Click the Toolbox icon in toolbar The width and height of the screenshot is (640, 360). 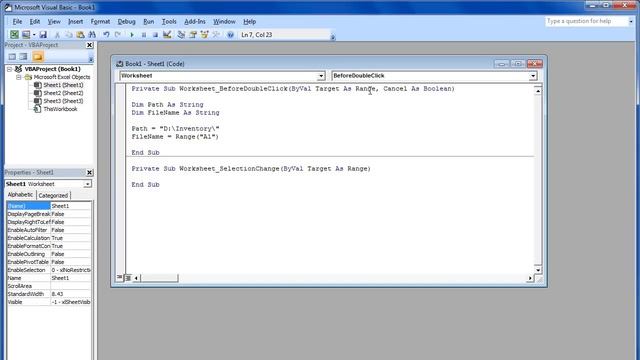pos(216,35)
